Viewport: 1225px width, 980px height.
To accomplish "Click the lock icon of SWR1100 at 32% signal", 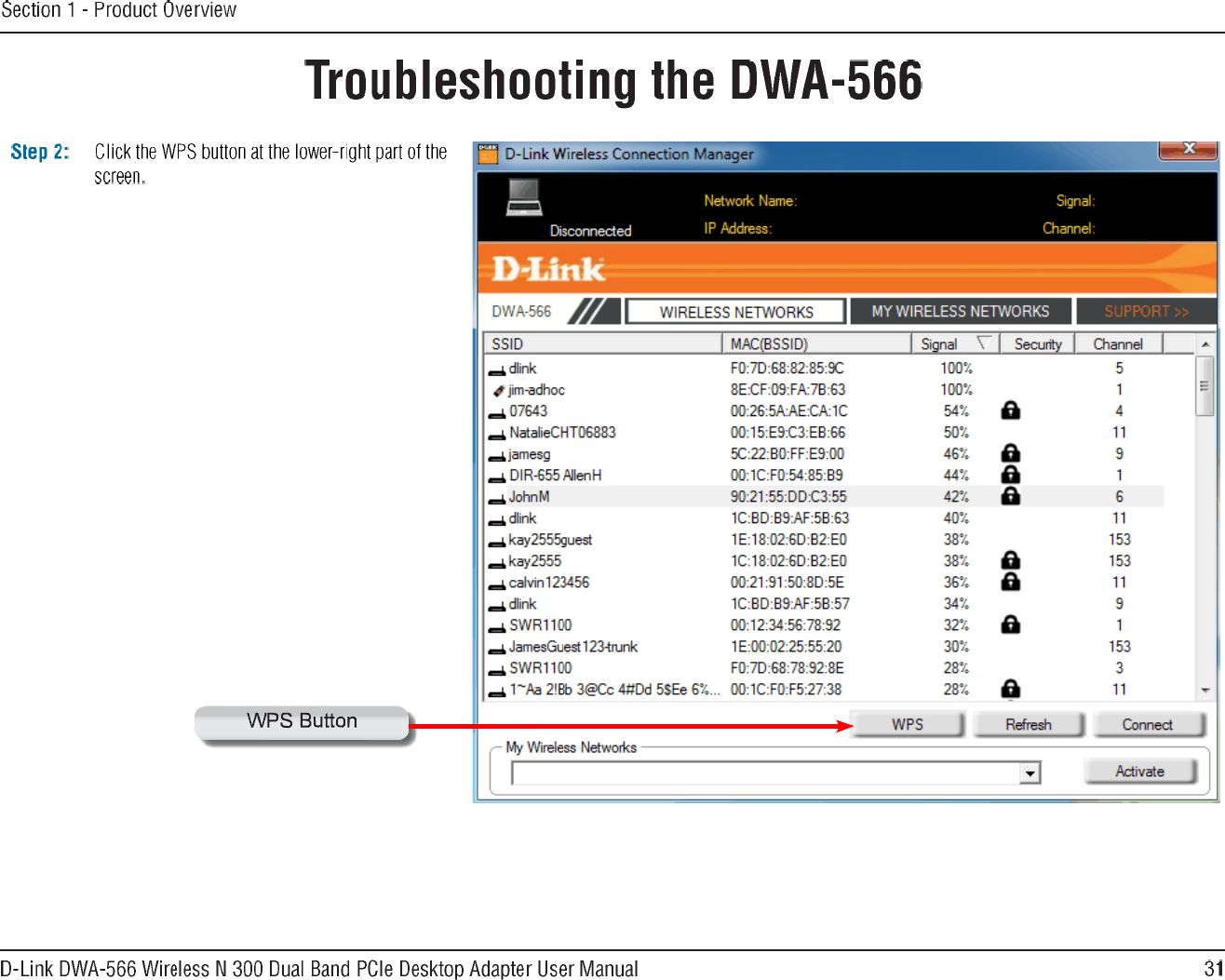I will click(x=1010, y=624).
